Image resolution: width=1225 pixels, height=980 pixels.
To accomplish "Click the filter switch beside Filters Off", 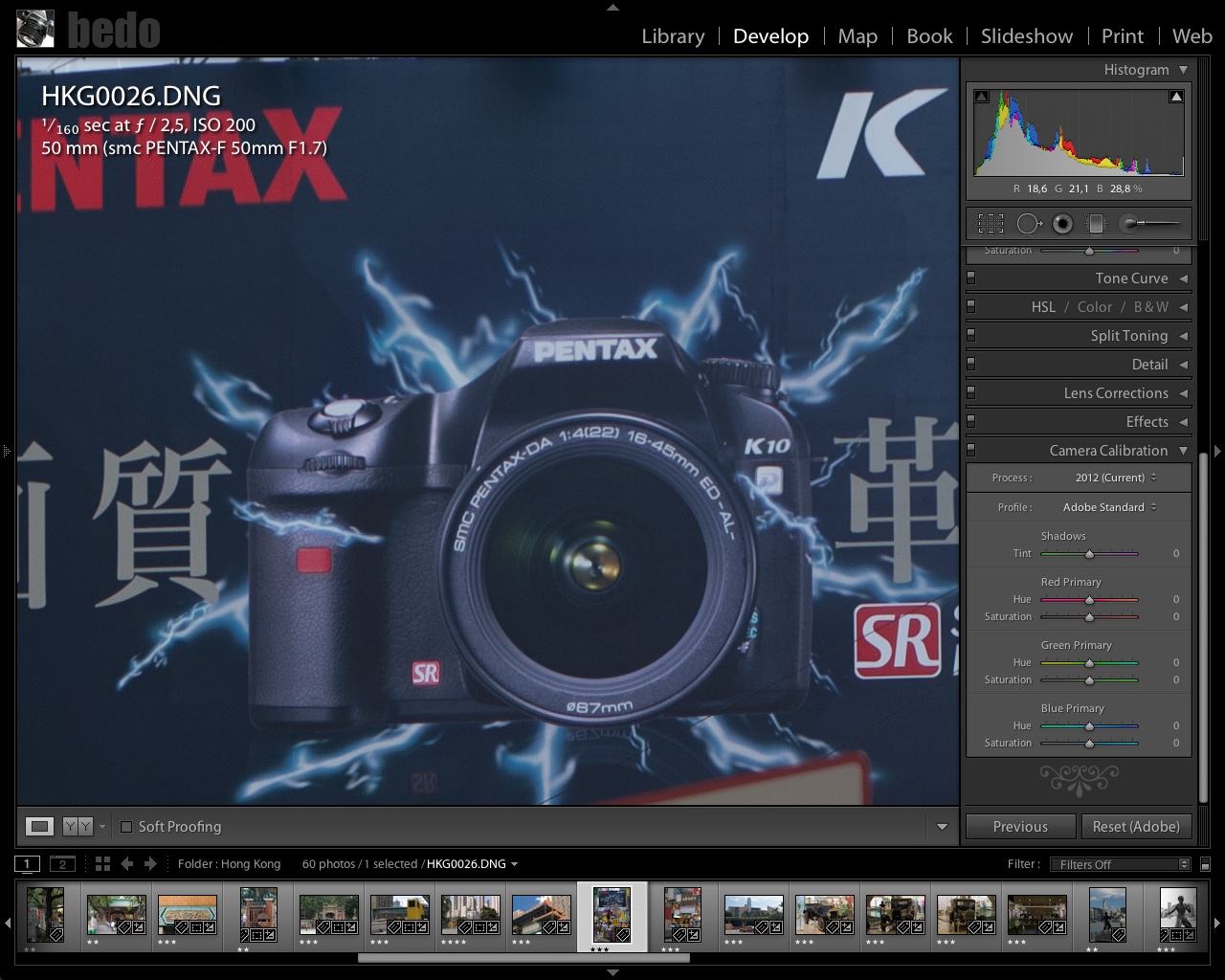I will click(1205, 864).
